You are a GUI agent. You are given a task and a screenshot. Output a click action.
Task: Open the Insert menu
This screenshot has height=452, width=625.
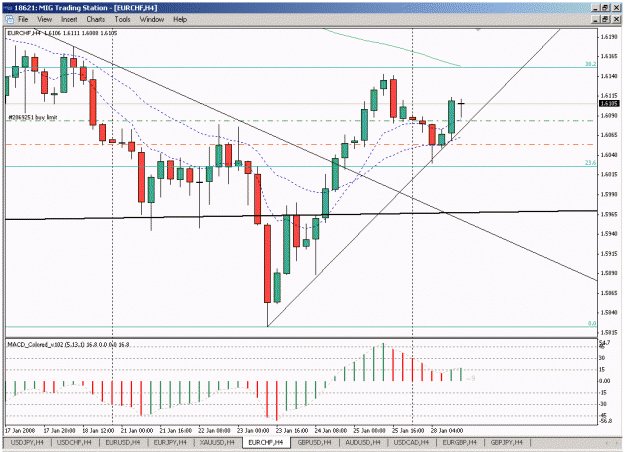click(69, 19)
